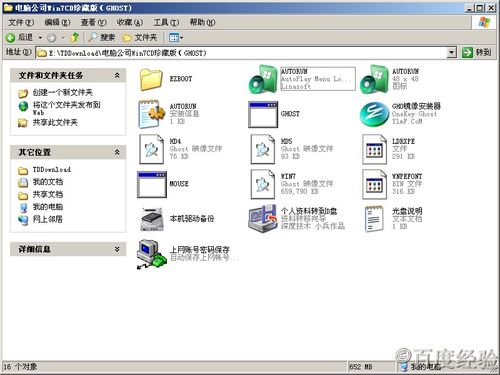500x375 pixels.
Task: Open the 收藏(A) menu
Action: 130,22
